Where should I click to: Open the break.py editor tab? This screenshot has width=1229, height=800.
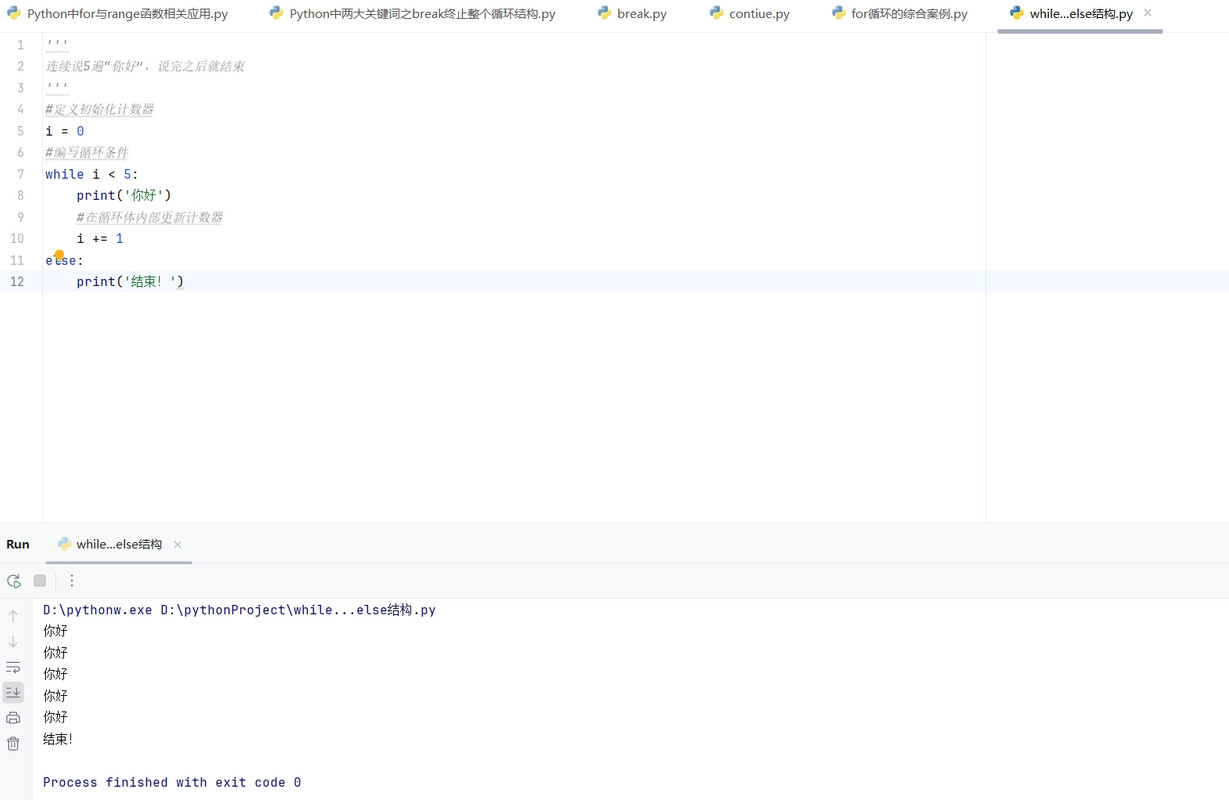(632, 14)
